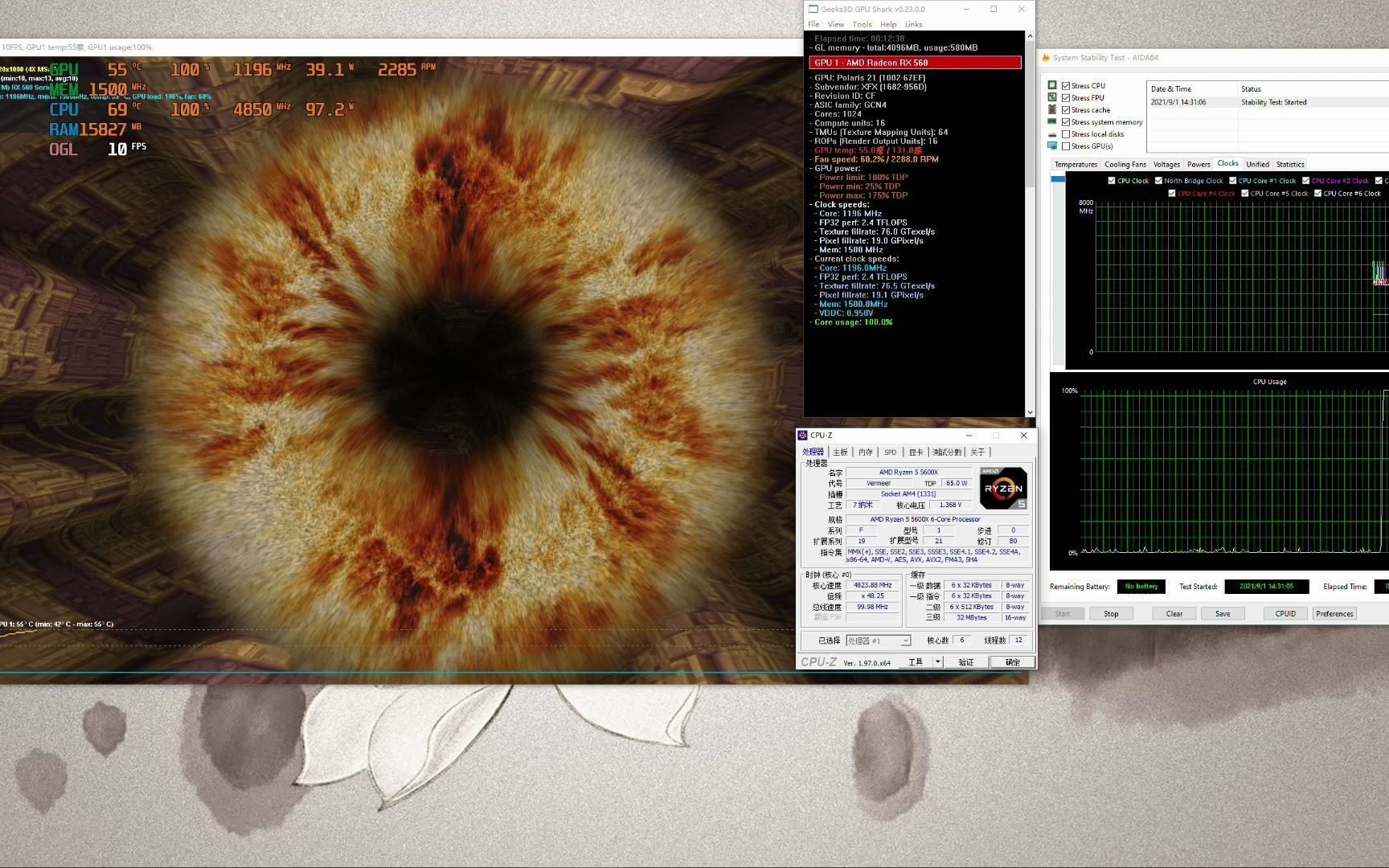
Task: Click the Save button in AIDA64
Action: coord(1223,613)
